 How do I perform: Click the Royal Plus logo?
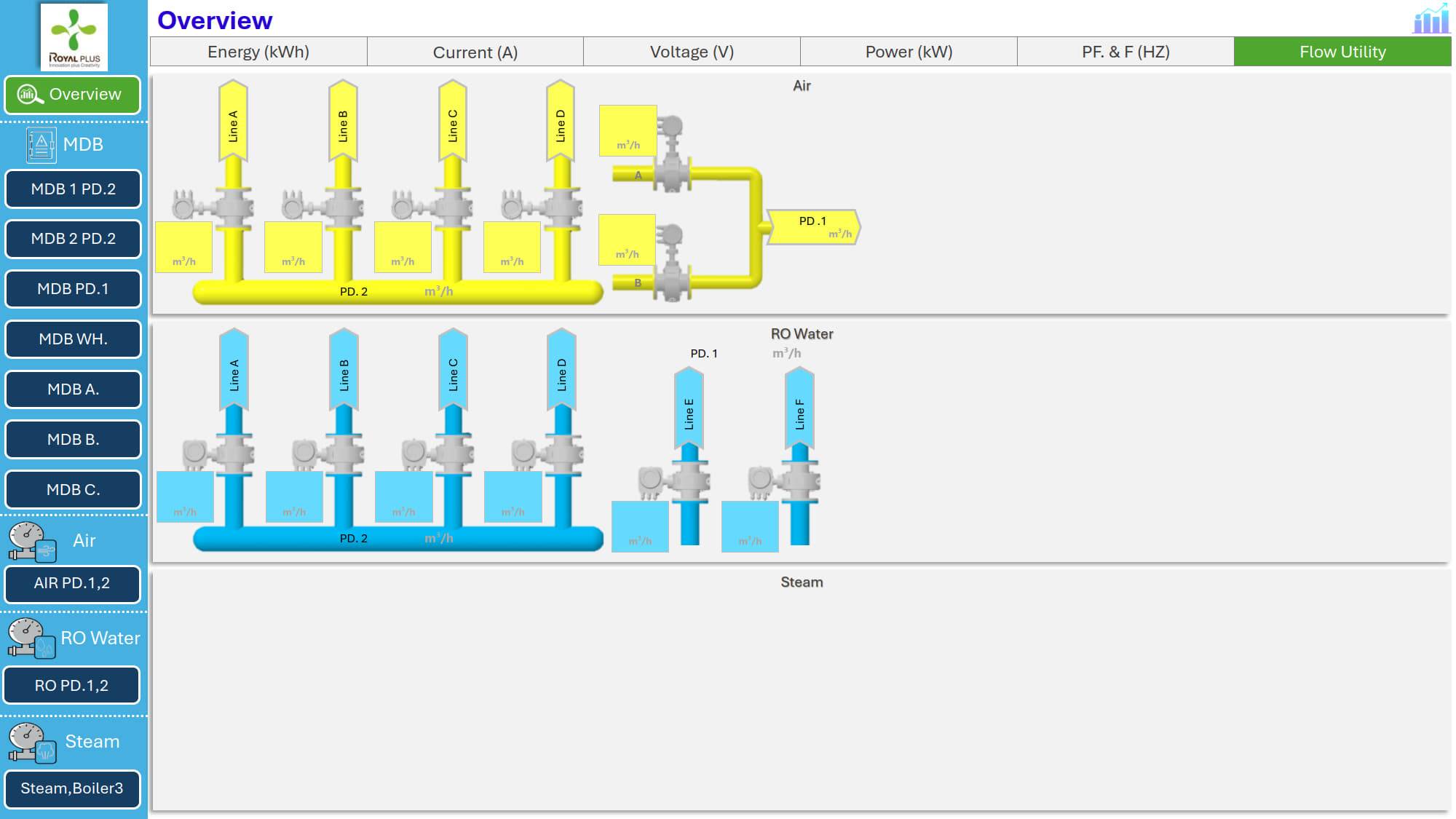click(74, 36)
